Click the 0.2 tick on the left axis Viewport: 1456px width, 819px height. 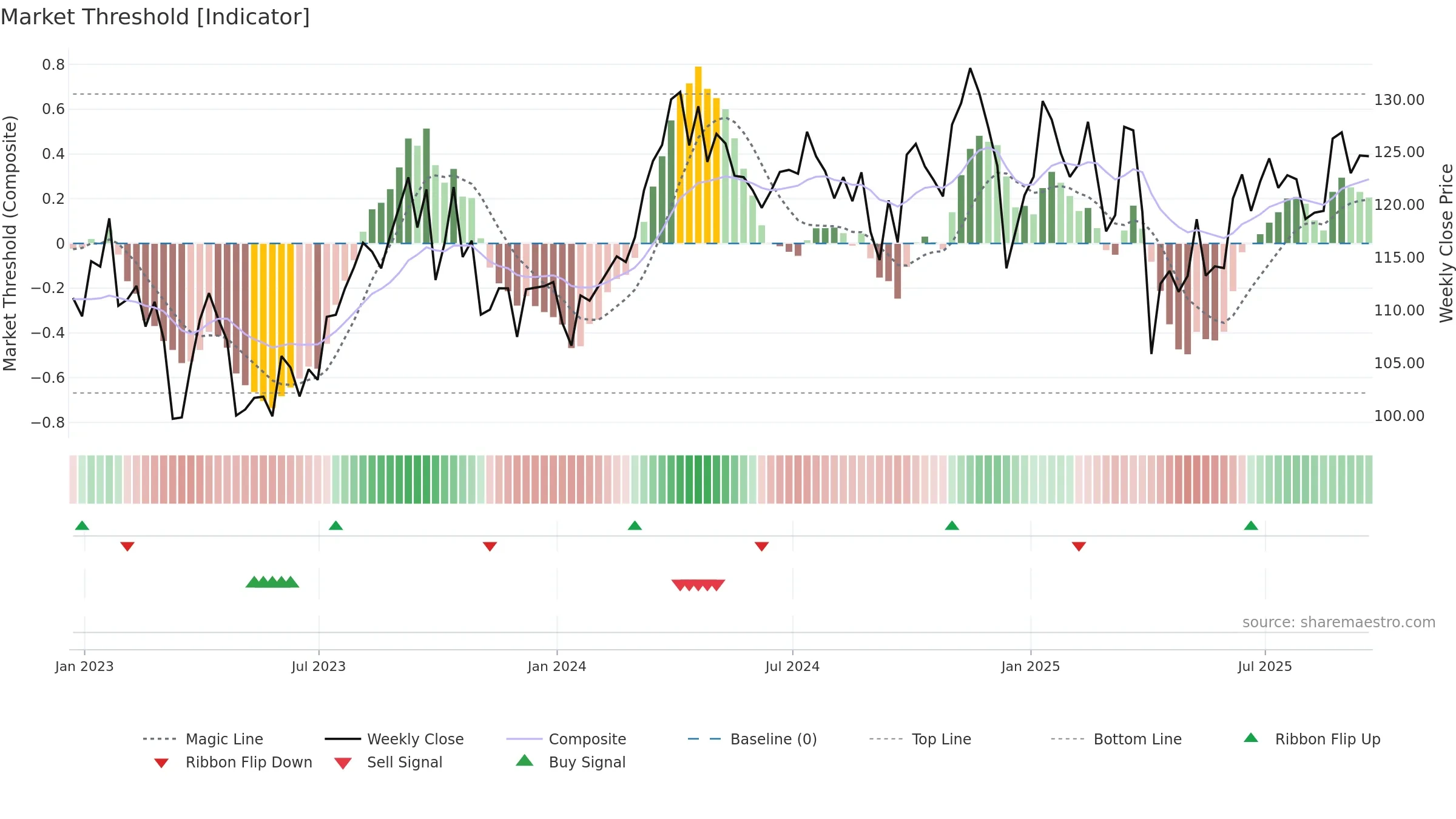53,198
